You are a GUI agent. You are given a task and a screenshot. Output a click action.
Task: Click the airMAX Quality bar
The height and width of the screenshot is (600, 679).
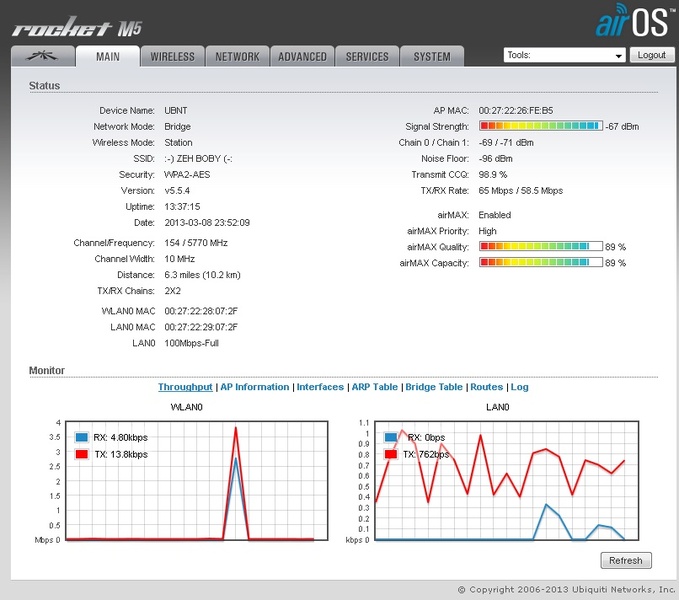click(x=541, y=246)
